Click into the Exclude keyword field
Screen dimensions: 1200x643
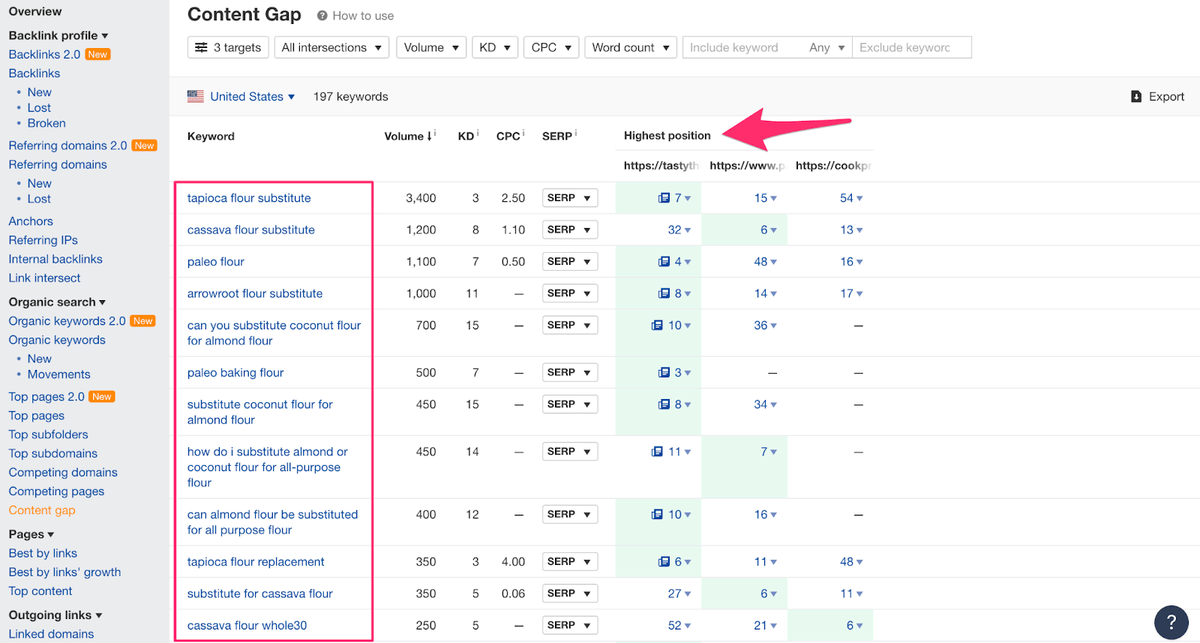(x=911, y=47)
